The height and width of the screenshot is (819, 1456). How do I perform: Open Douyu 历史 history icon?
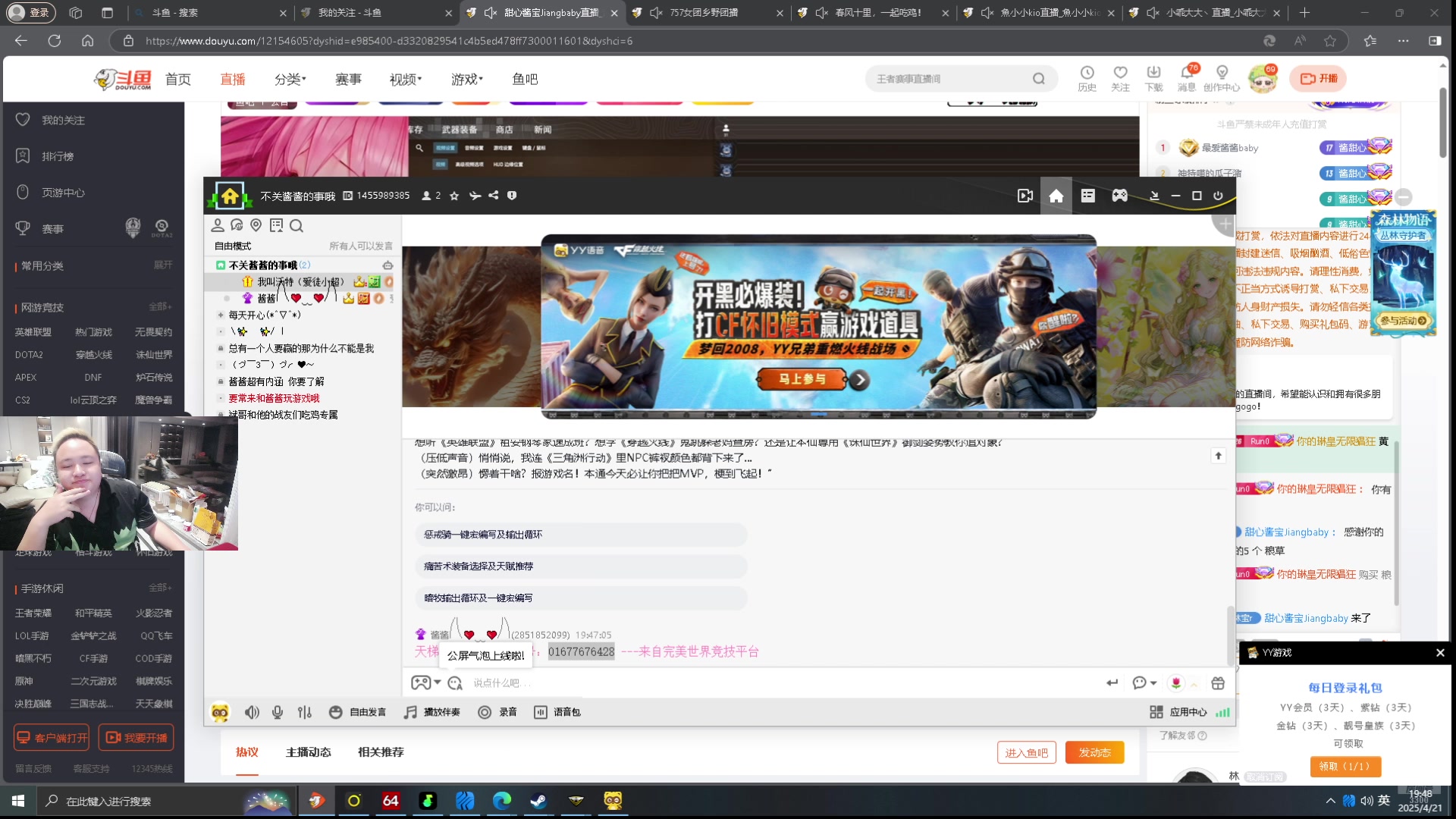tap(1087, 79)
